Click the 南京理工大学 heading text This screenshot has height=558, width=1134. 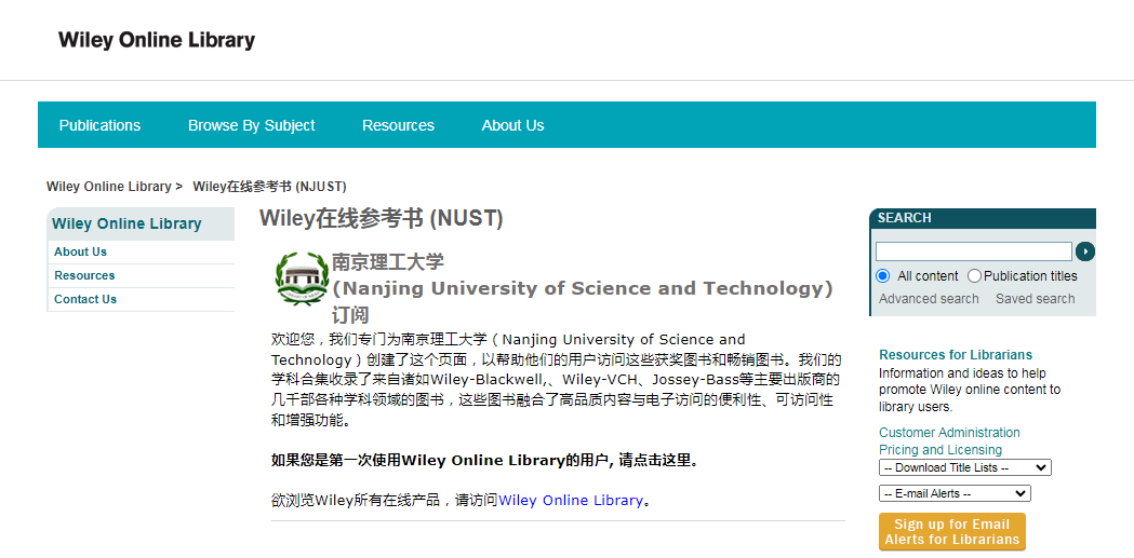pyautogui.click(x=388, y=262)
